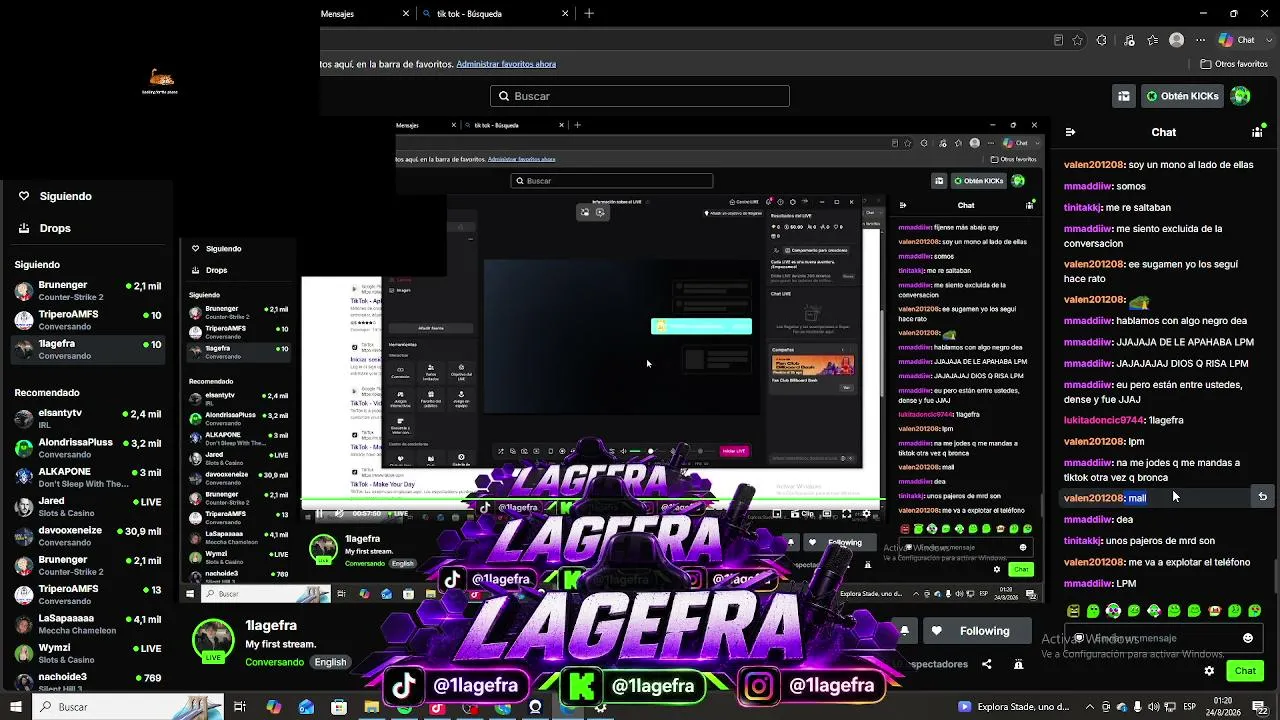Screen dimensions: 1280x720
Task: Open Microsoft Store from the taskbar
Action: coord(339,707)
